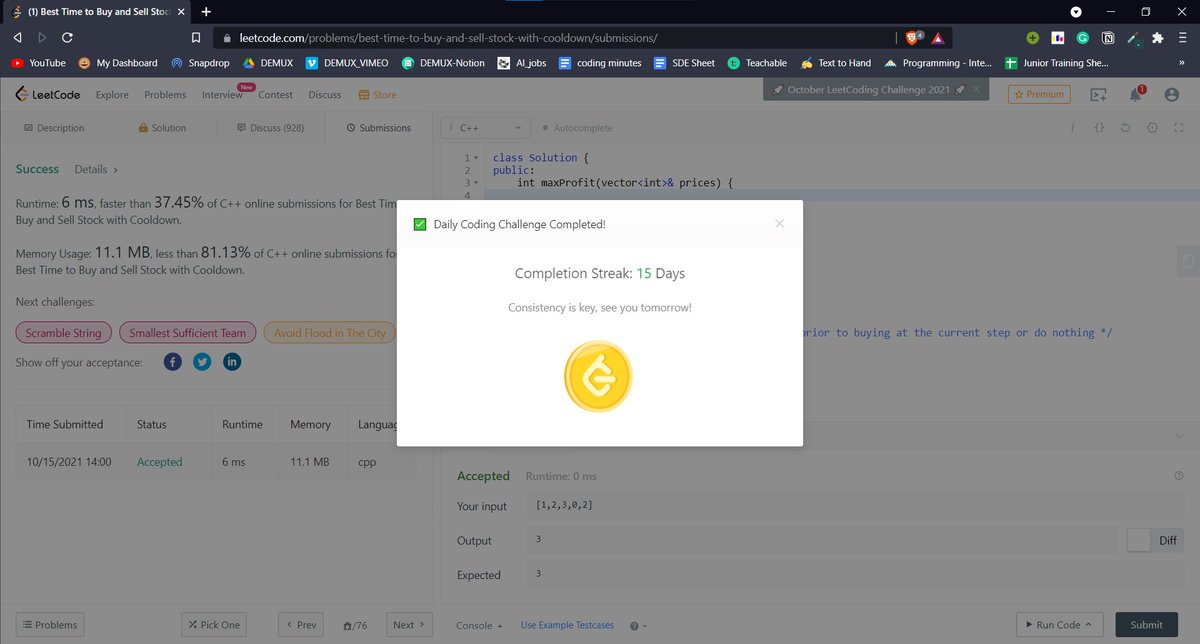The width and height of the screenshot is (1200, 644).
Task: Go to the Contest page
Action: (x=275, y=95)
